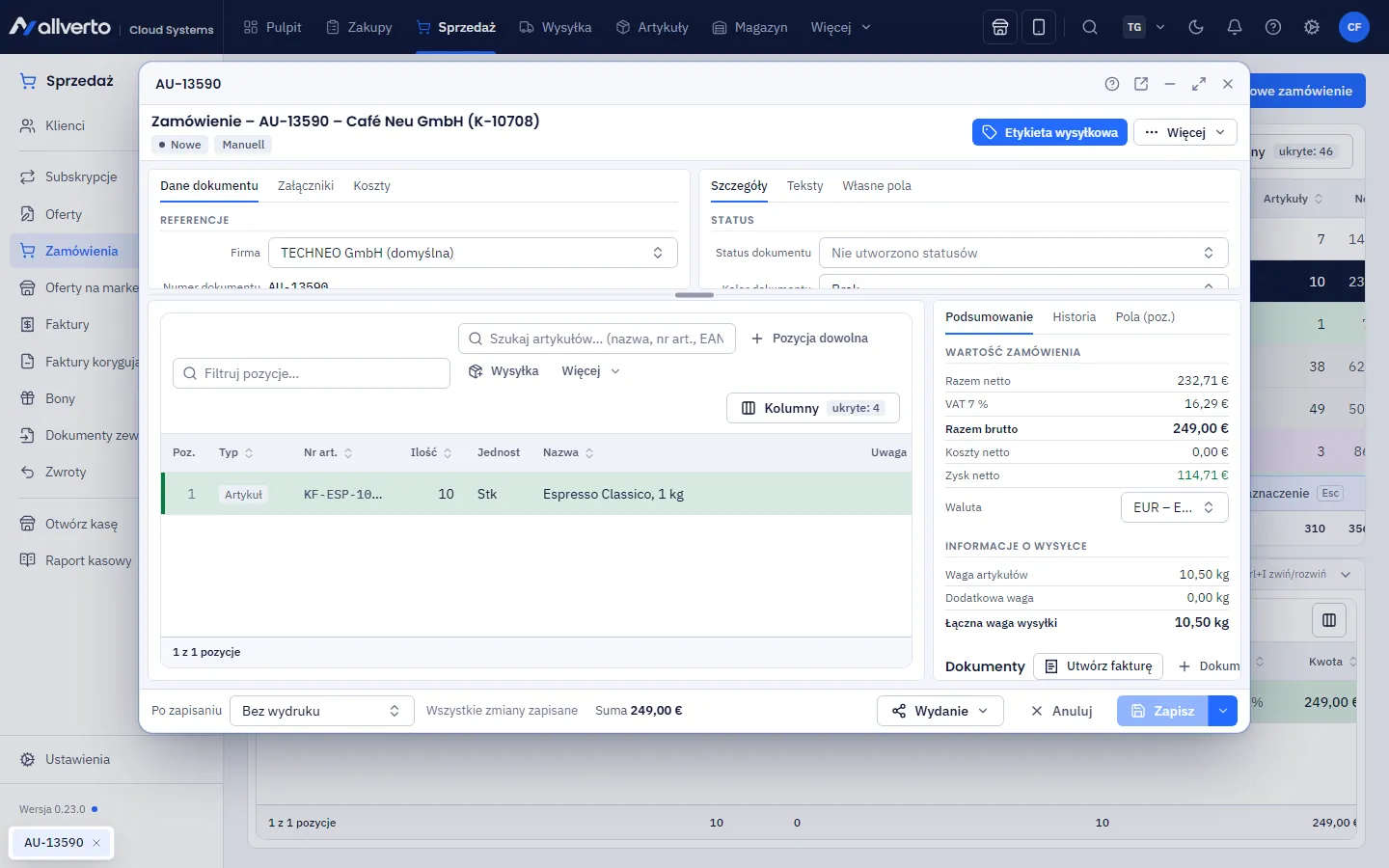Open Ustawienia in the sidebar

[x=77, y=760]
